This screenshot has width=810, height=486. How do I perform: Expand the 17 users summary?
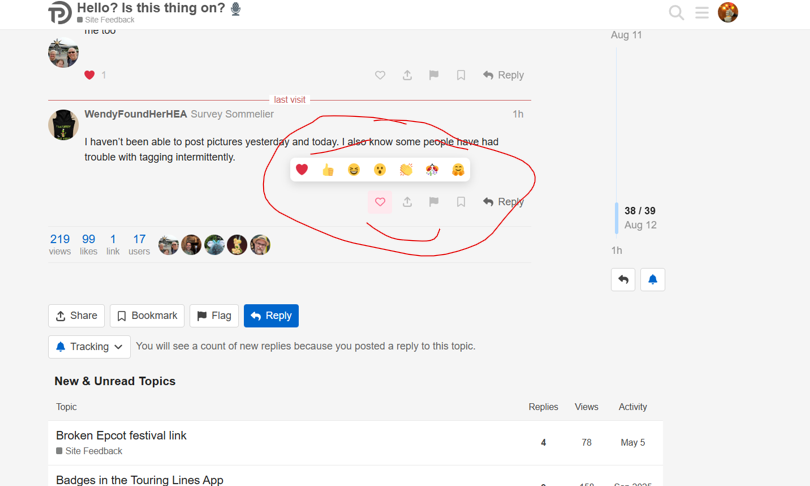click(139, 244)
